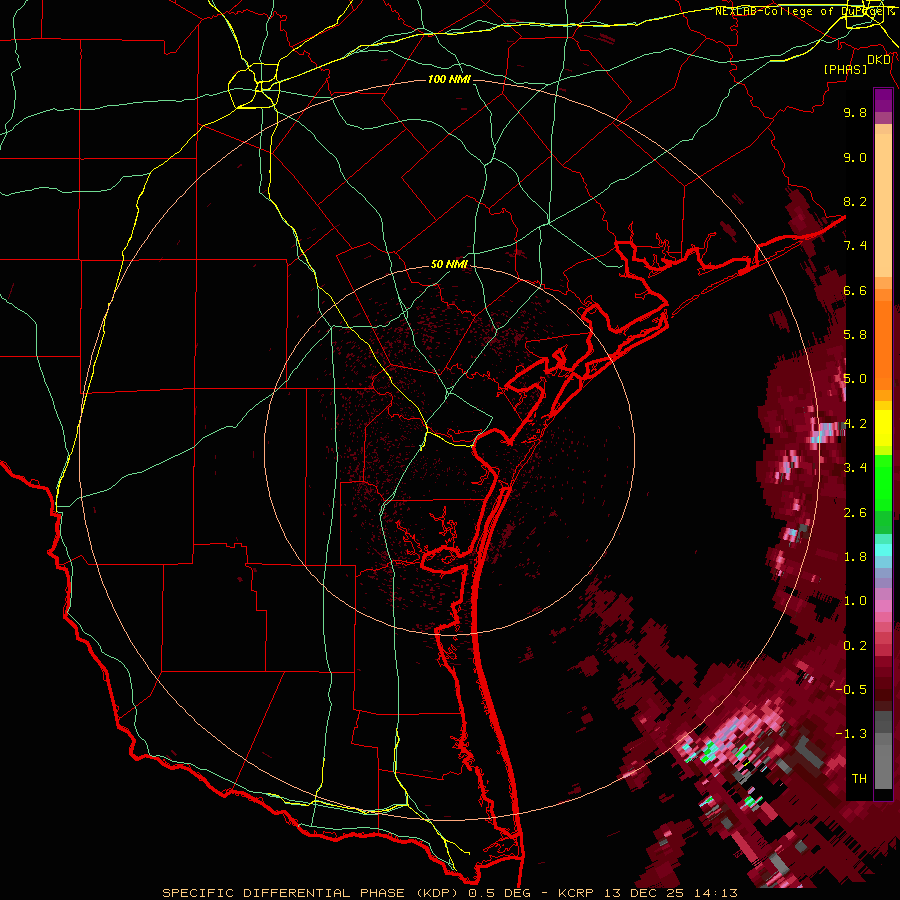This screenshot has width=900, height=900.
Task: Click the [PHAS] legend unit label
Action: pos(845,70)
